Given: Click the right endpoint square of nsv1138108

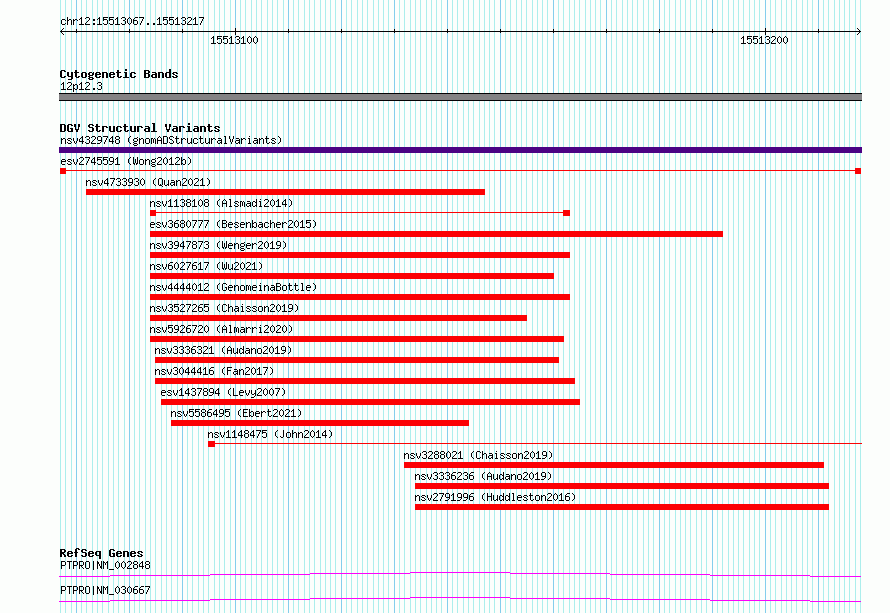Looking at the screenshot, I should tap(566, 213).
